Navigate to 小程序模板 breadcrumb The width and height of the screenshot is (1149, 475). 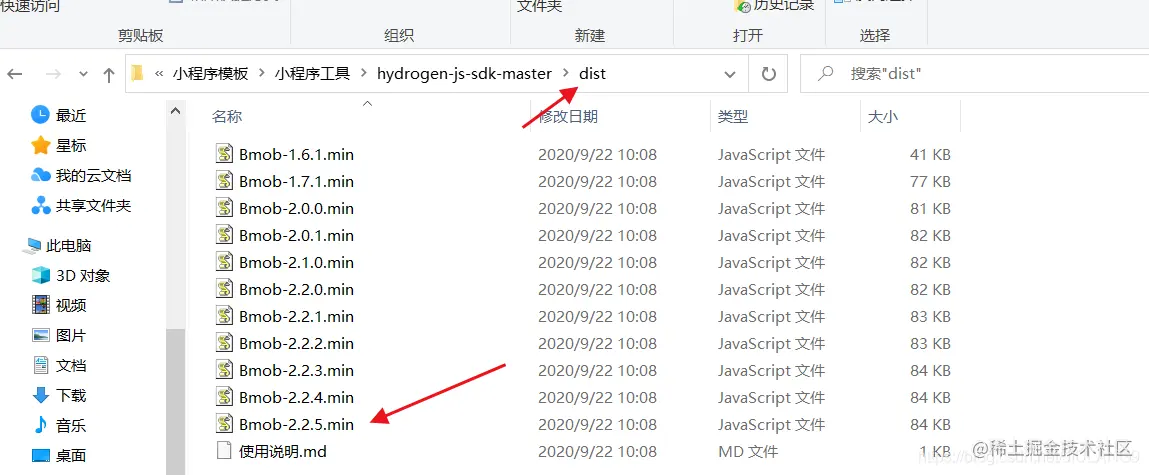tap(210, 74)
